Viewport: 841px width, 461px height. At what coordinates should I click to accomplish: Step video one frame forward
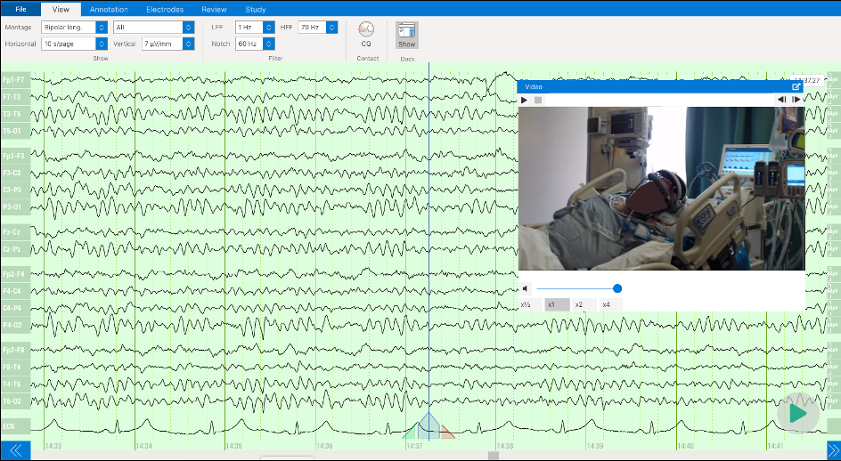tap(796, 100)
